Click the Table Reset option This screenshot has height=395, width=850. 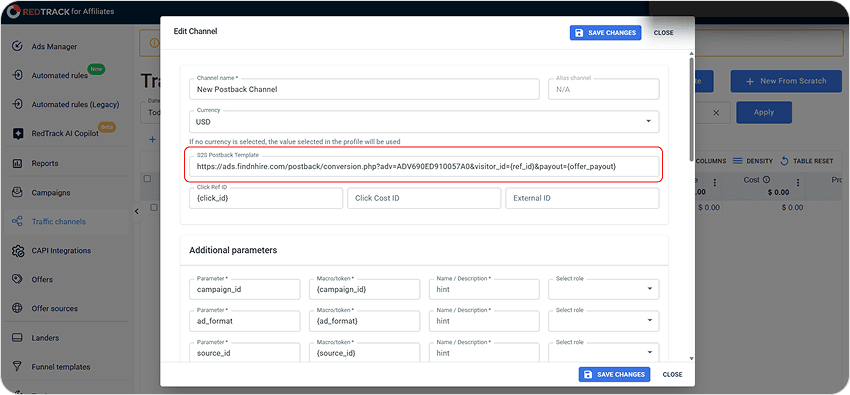807,161
